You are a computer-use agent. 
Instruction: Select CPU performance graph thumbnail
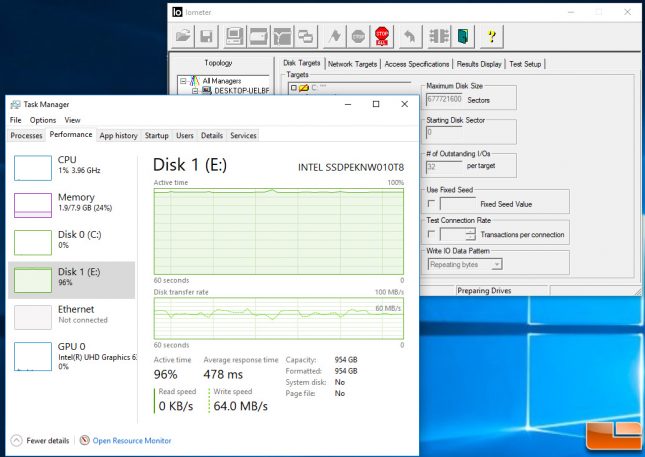(33, 168)
